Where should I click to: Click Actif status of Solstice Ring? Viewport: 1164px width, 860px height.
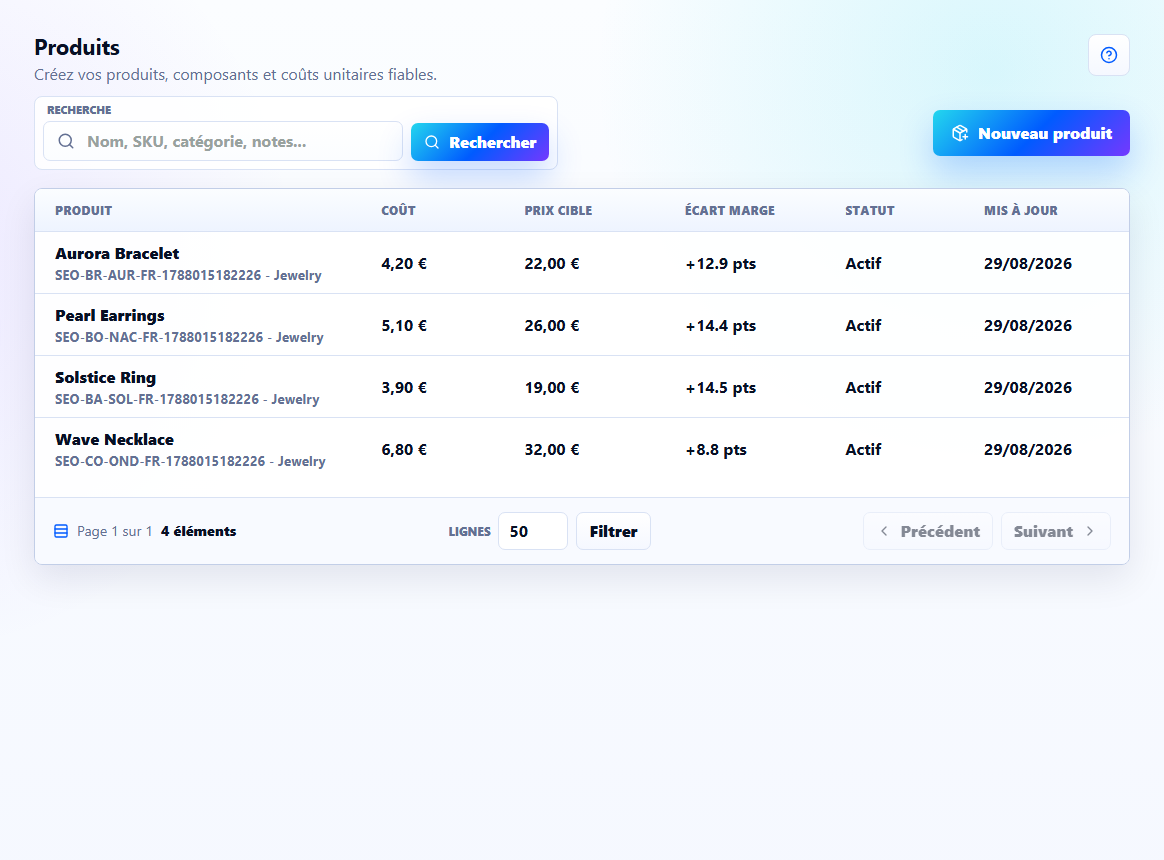863,388
